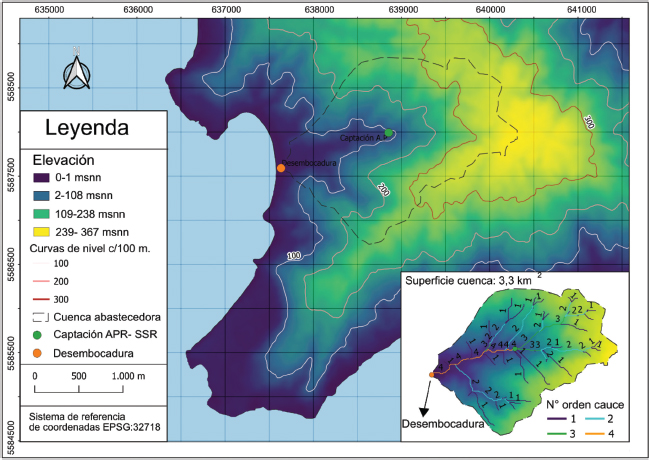Click the 100 contour label on the map
The width and height of the screenshot is (649, 460).
[x=294, y=256]
